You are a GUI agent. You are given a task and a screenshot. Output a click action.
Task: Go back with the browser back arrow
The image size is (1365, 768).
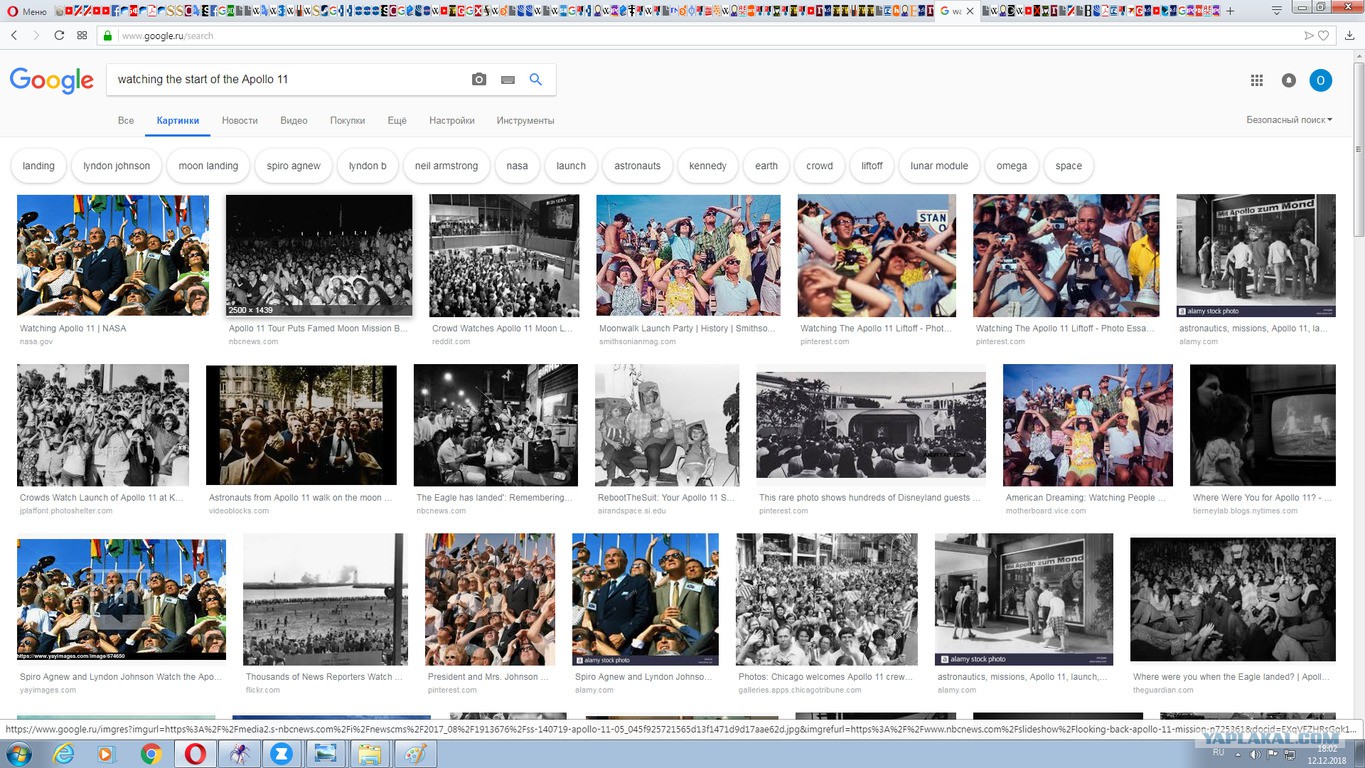14,35
